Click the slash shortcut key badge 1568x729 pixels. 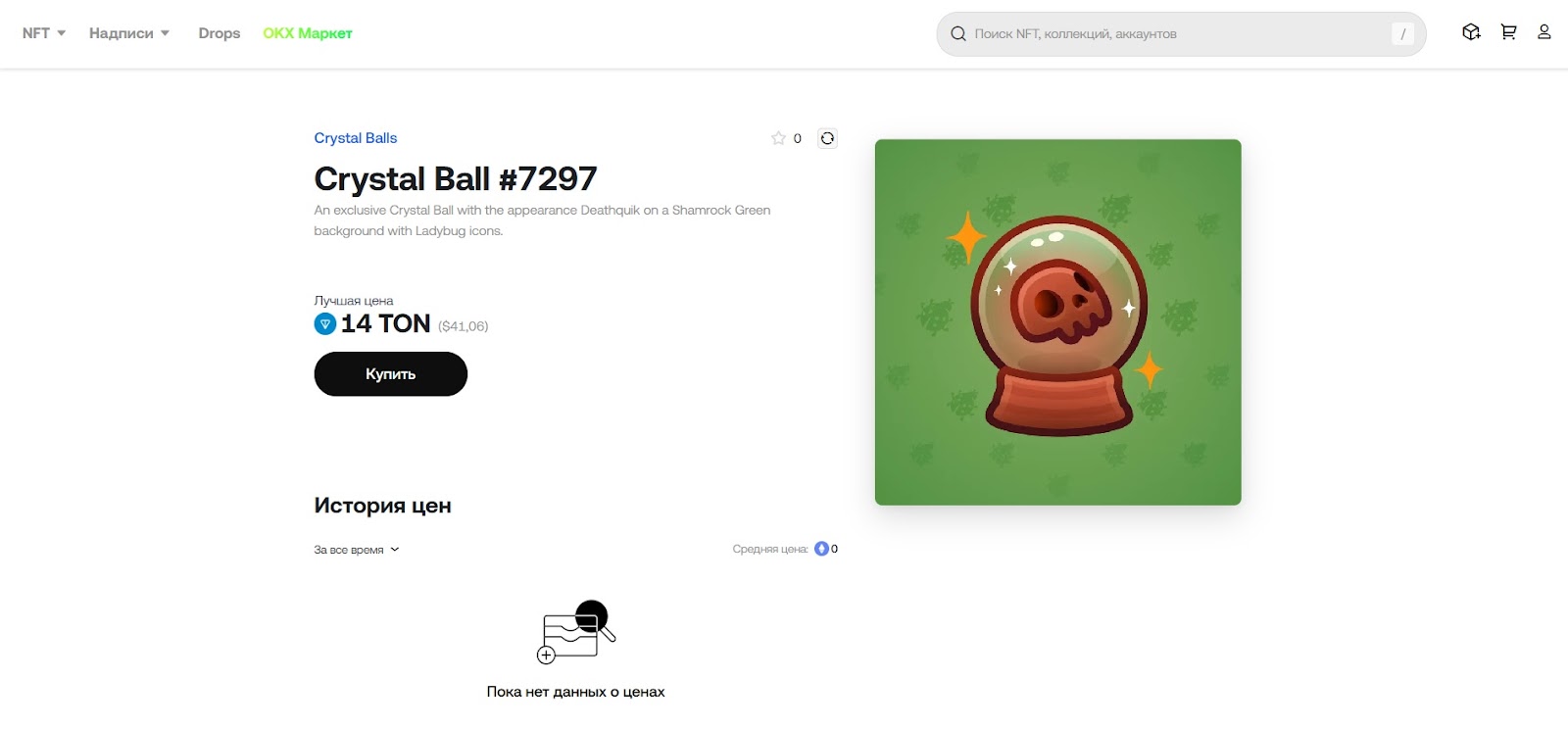1402,34
